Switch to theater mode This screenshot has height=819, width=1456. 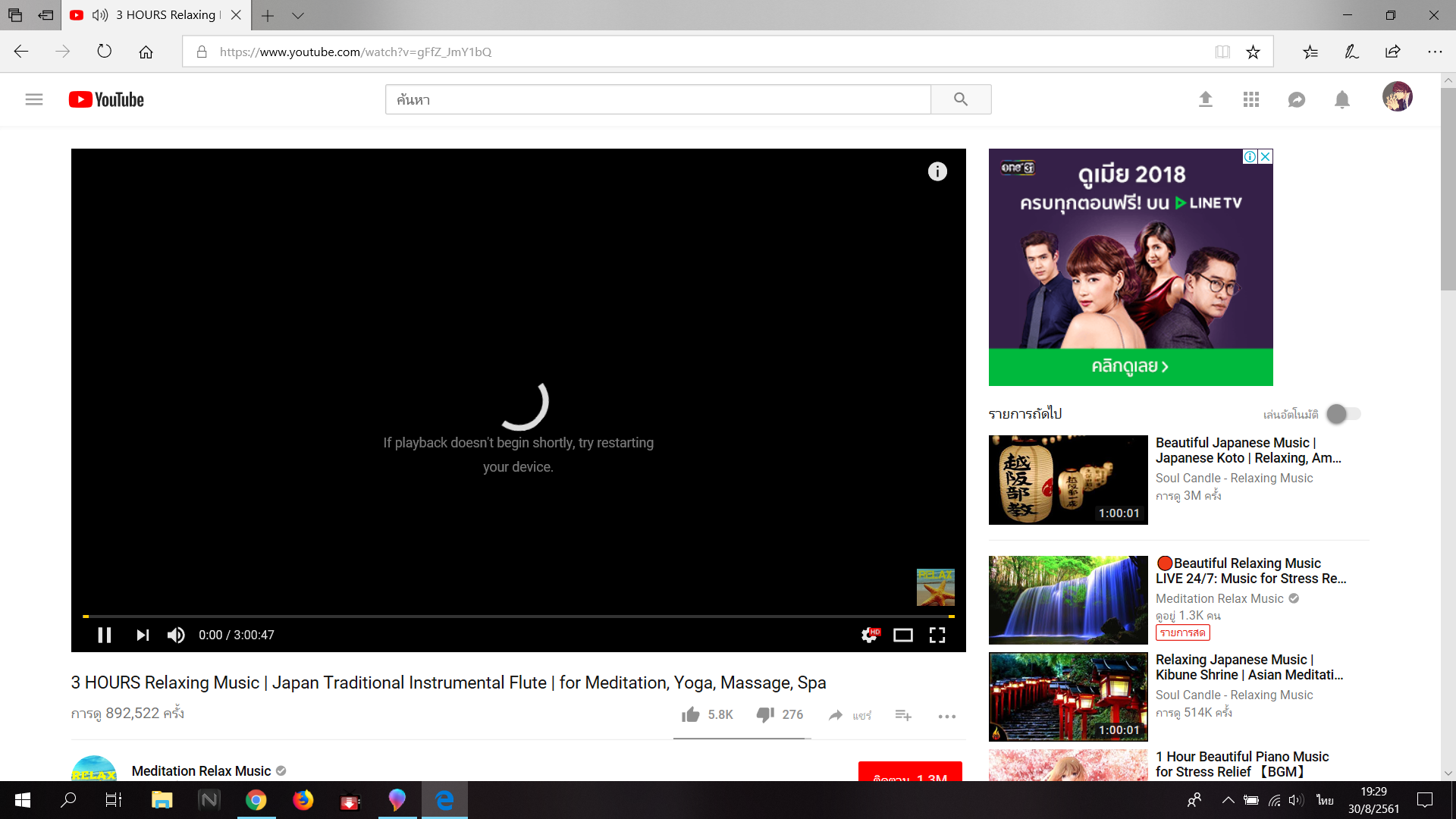tap(902, 635)
